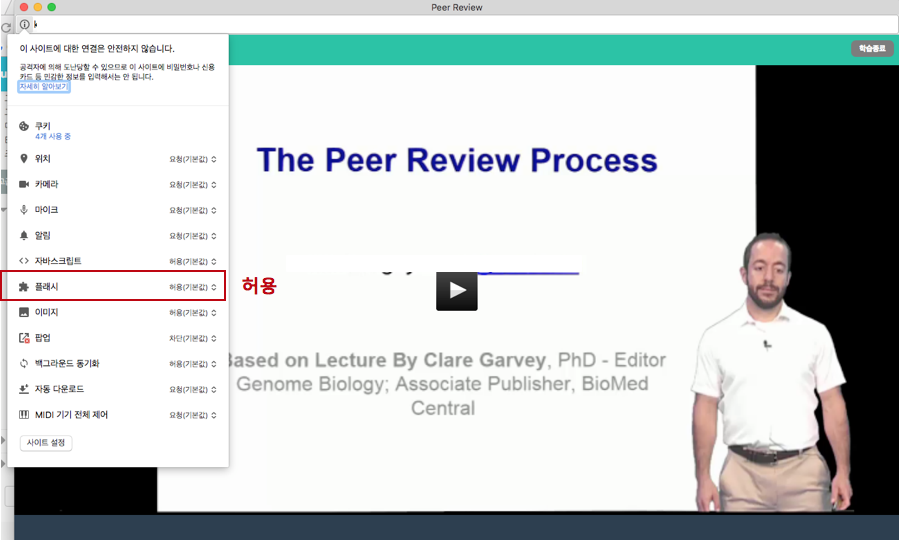The width and height of the screenshot is (899, 540).
Task: Click the 학습종료 button
Action: tap(871, 48)
